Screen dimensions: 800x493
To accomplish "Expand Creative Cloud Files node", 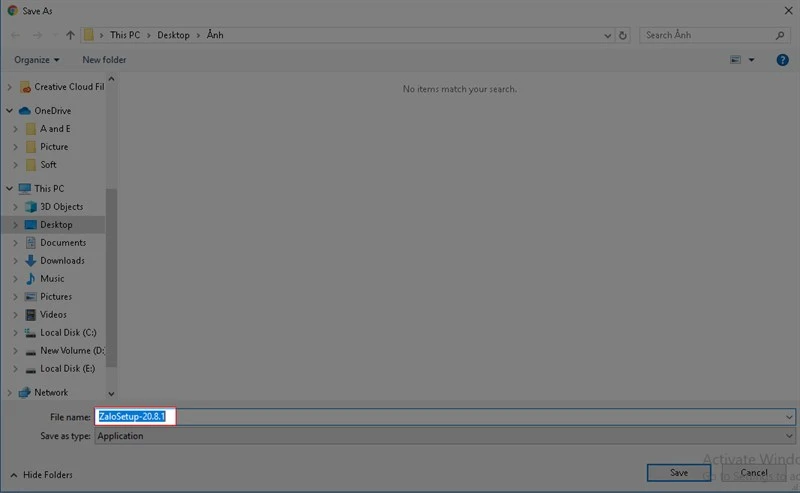I will tap(9, 87).
